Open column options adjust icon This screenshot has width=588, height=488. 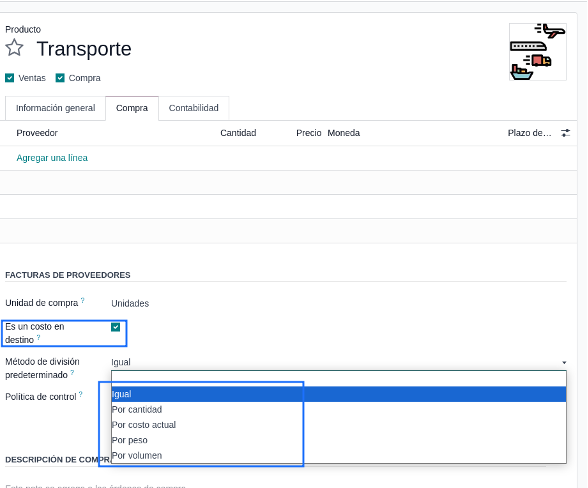pos(566,133)
